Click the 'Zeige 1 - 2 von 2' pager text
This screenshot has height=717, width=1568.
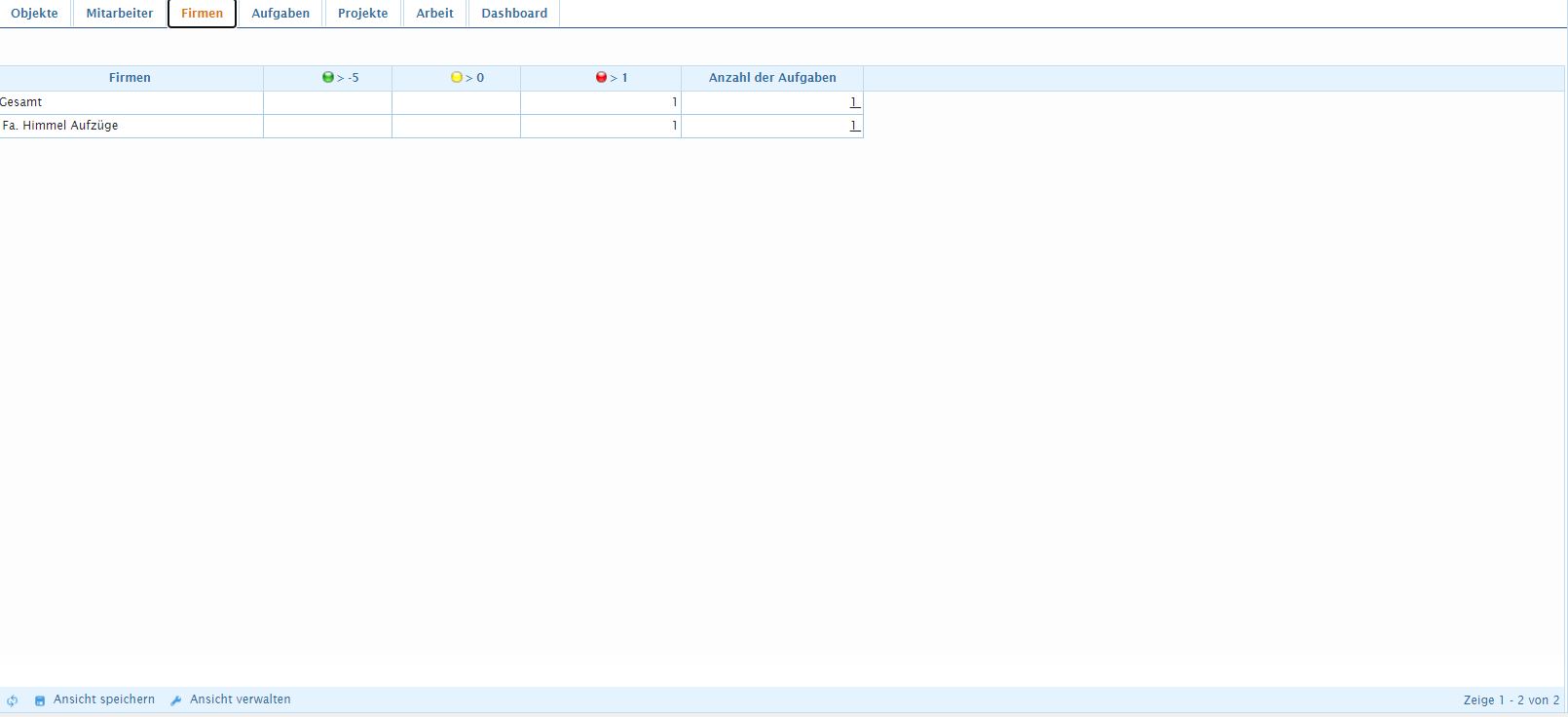click(1512, 700)
